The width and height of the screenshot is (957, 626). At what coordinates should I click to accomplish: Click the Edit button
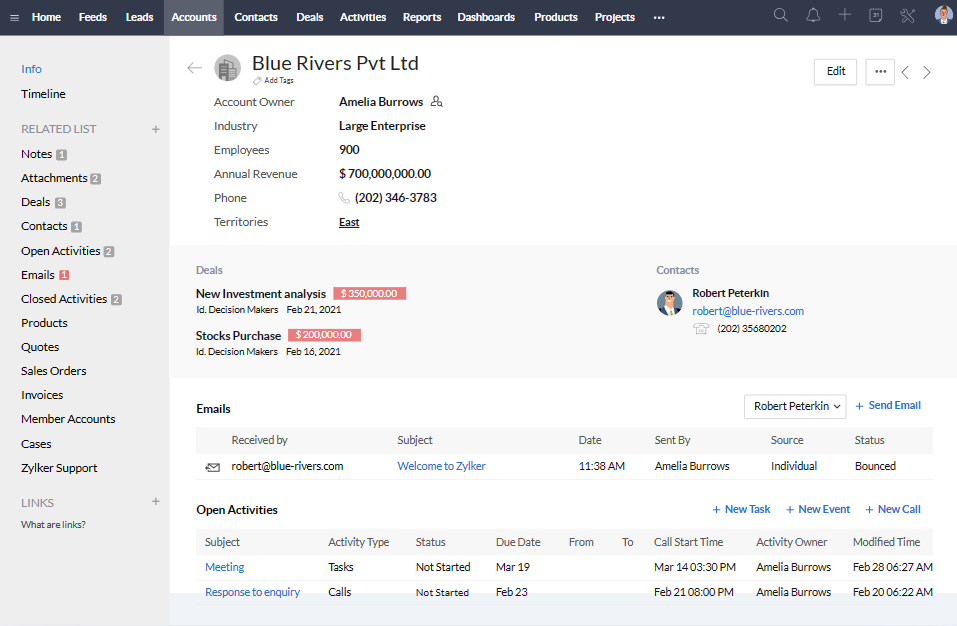(836, 72)
